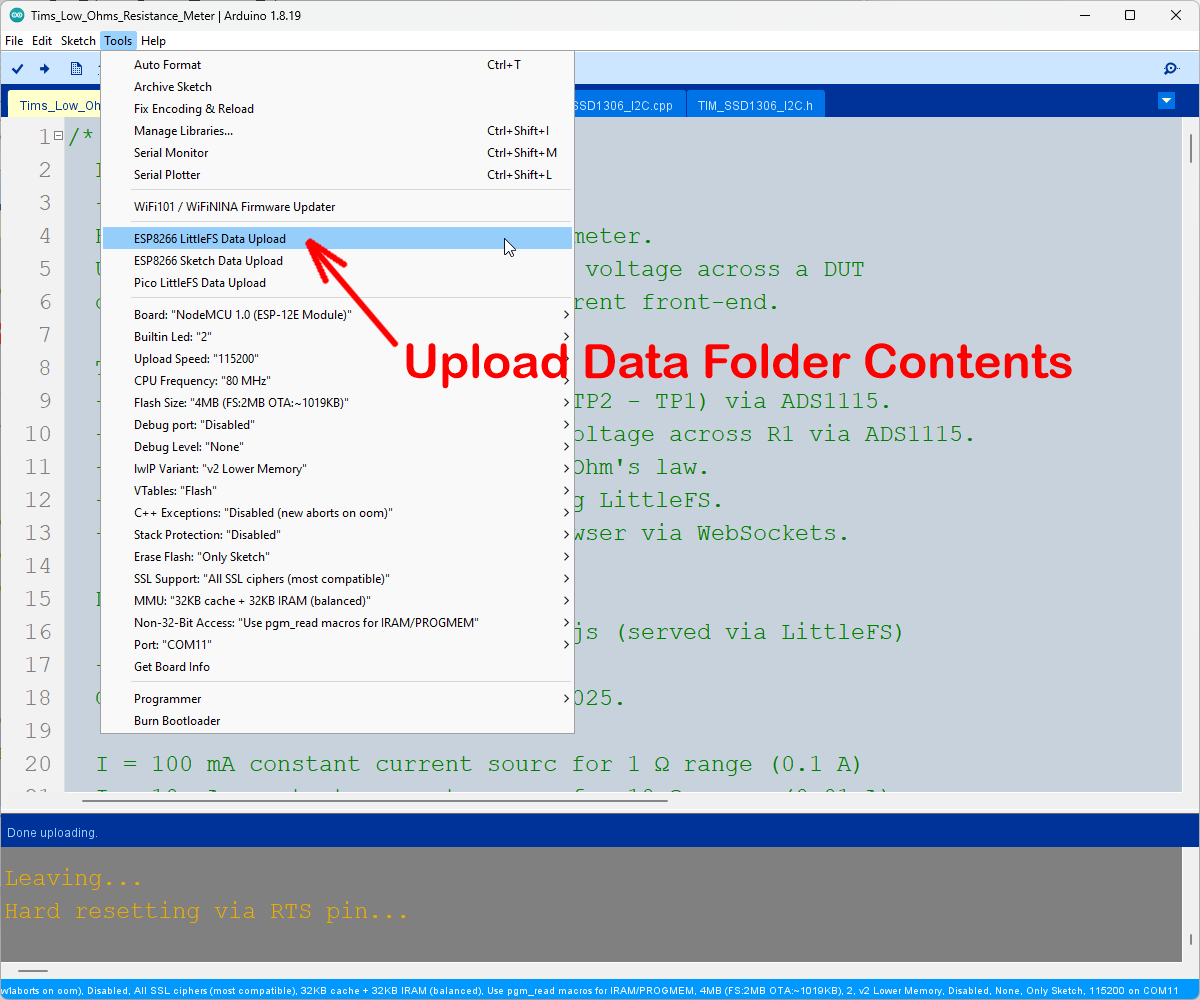Open Manage Libraries...
The width and height of the screenshot is (1200, 1000).
click(x=339, y=131)
